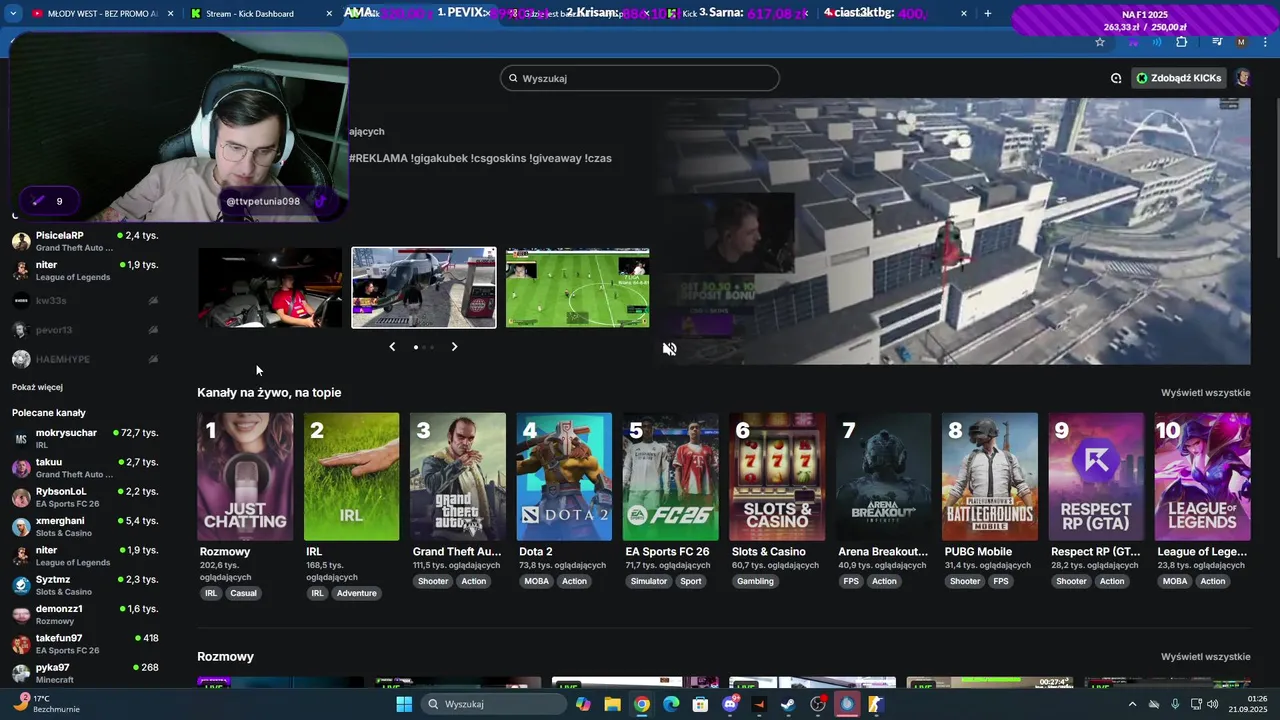This screenshot has height=720, width=1280.
Task: Click the Adventure tag under IRL
Action: (x=356, y=593)
